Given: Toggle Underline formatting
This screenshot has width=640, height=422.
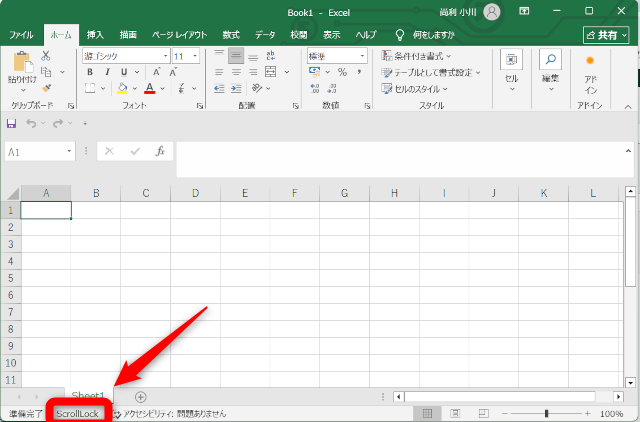Looking at the screenshot, I should (124, 72).
